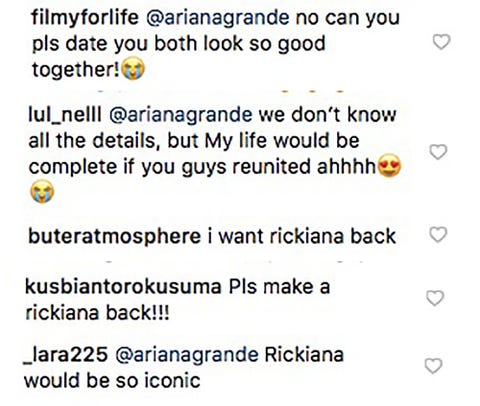Screen dimensions: 480x406
Task: Like lul_nelll's comment with the heart
Action: pos(438,152)
